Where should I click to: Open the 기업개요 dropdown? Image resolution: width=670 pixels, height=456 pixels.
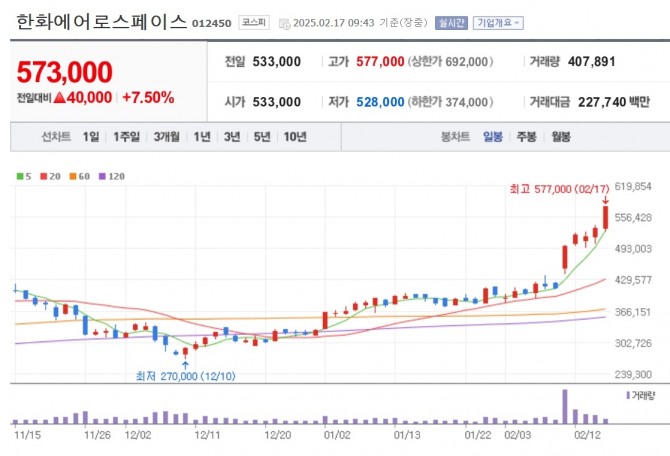coord(500,23)
